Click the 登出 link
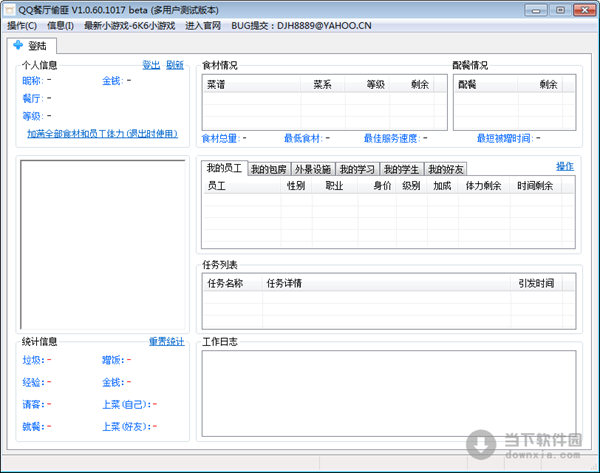The image size is (600, 473). point(150,65)
